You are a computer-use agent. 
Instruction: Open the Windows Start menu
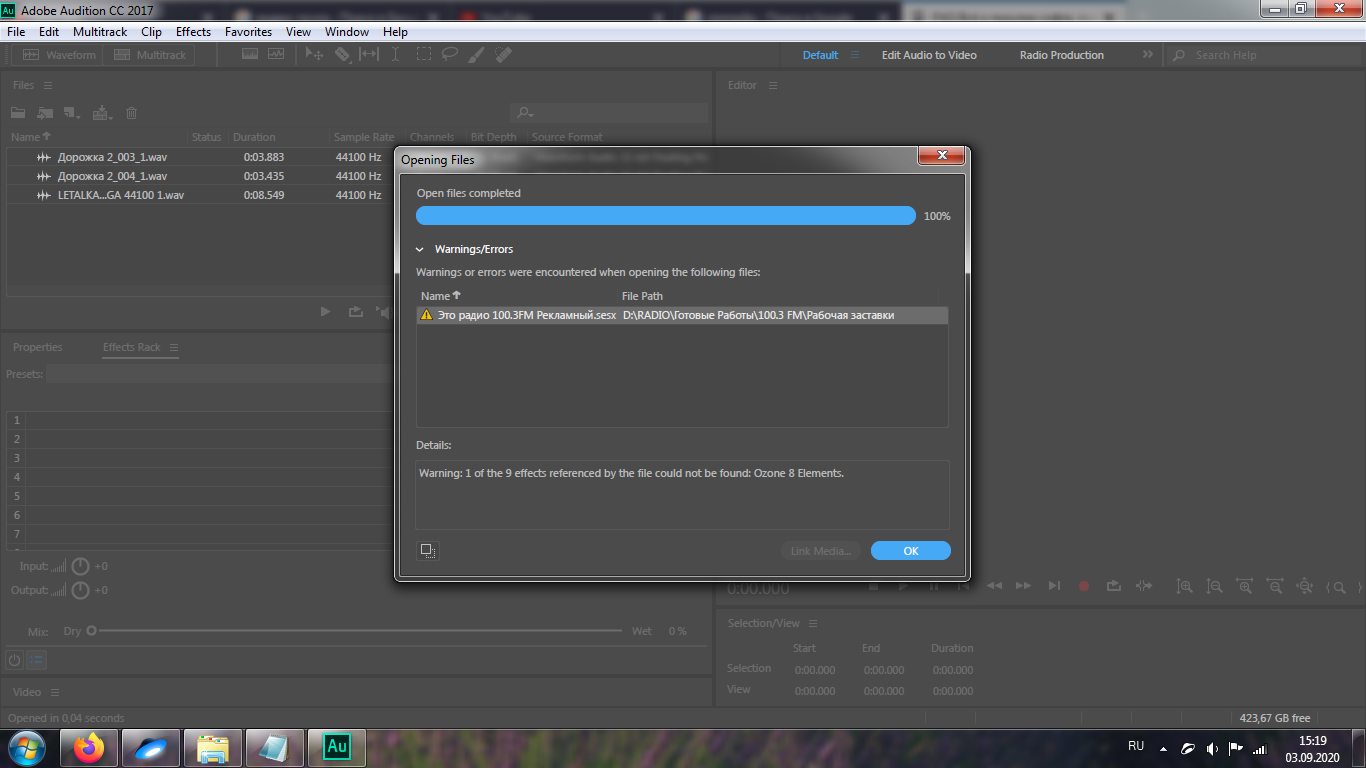click(25, 748)
